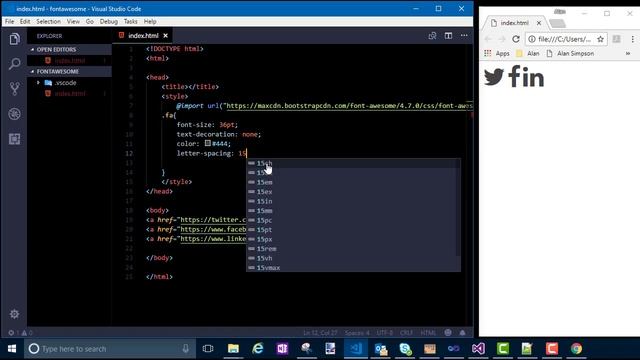Open the Alan bookmark folder in Chrome
The width and height of the screenshot is (640, 360).
coord(528,53)
